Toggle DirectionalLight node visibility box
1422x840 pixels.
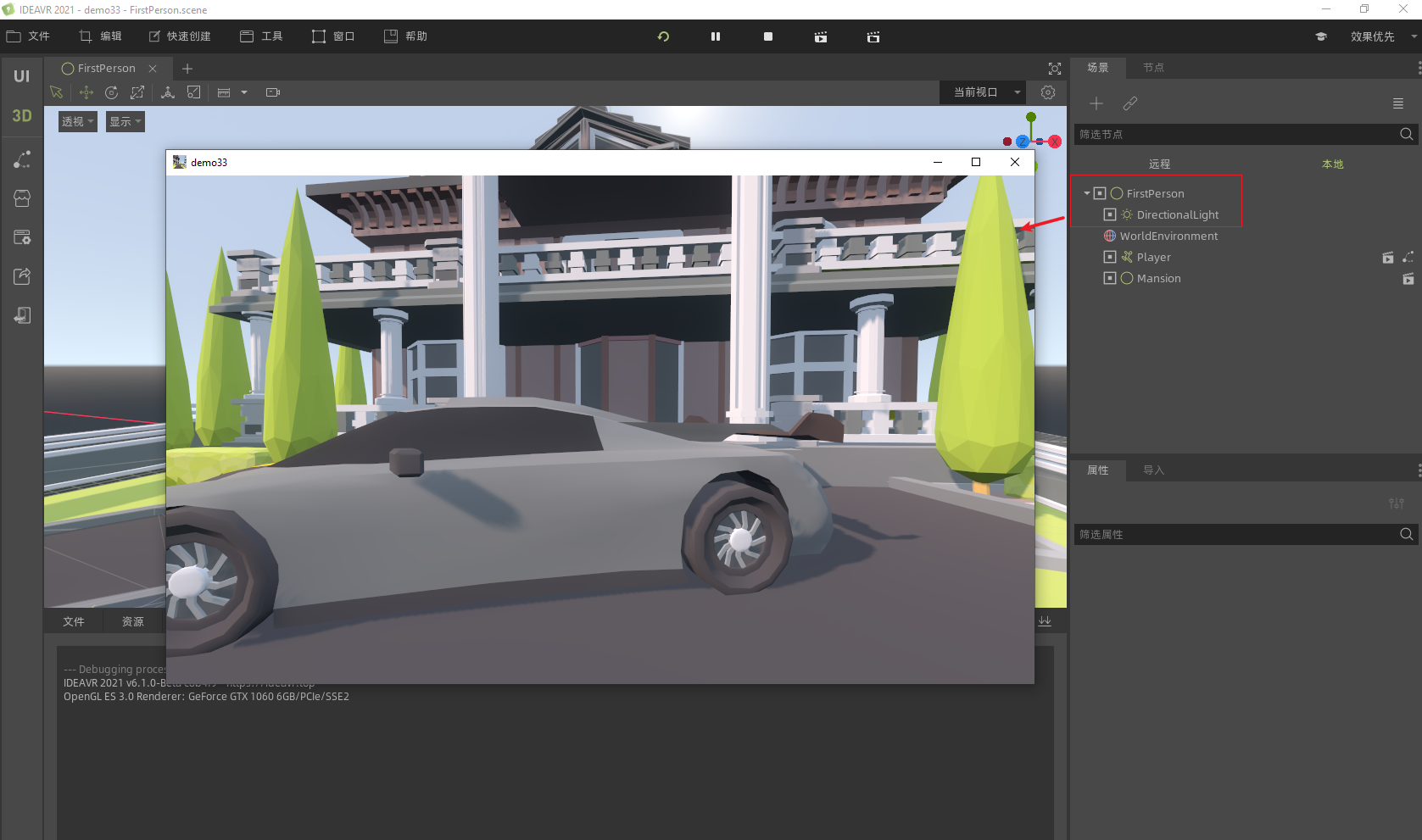click(1110, 214)
